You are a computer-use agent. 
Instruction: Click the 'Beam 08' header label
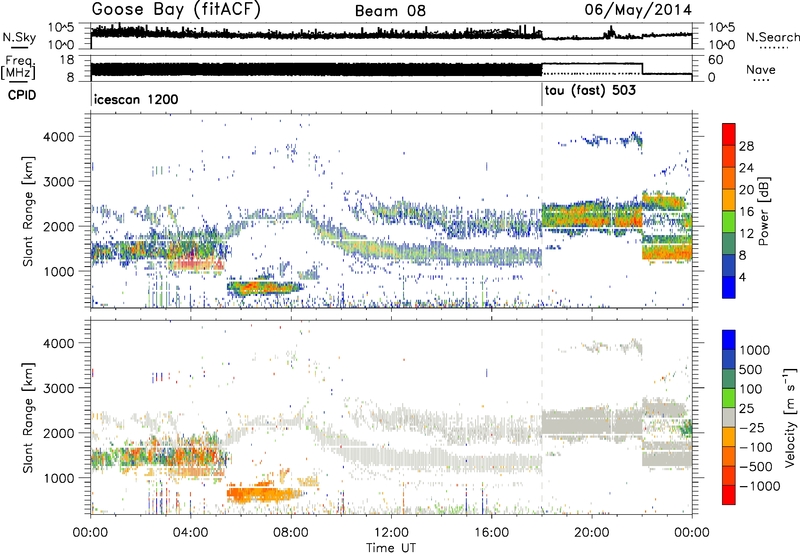point(390,11)
